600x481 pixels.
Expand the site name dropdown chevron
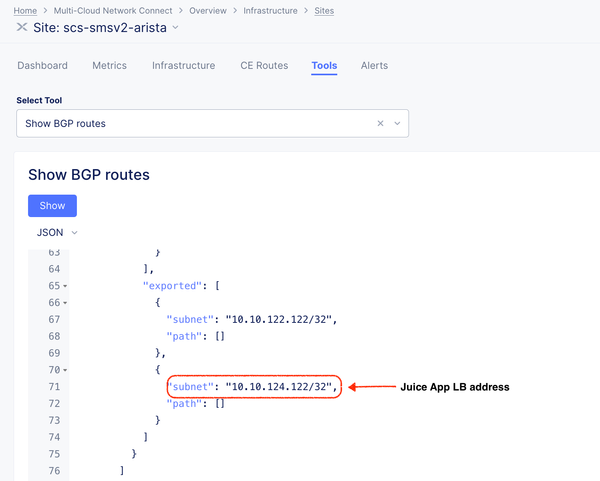[176, 27]
